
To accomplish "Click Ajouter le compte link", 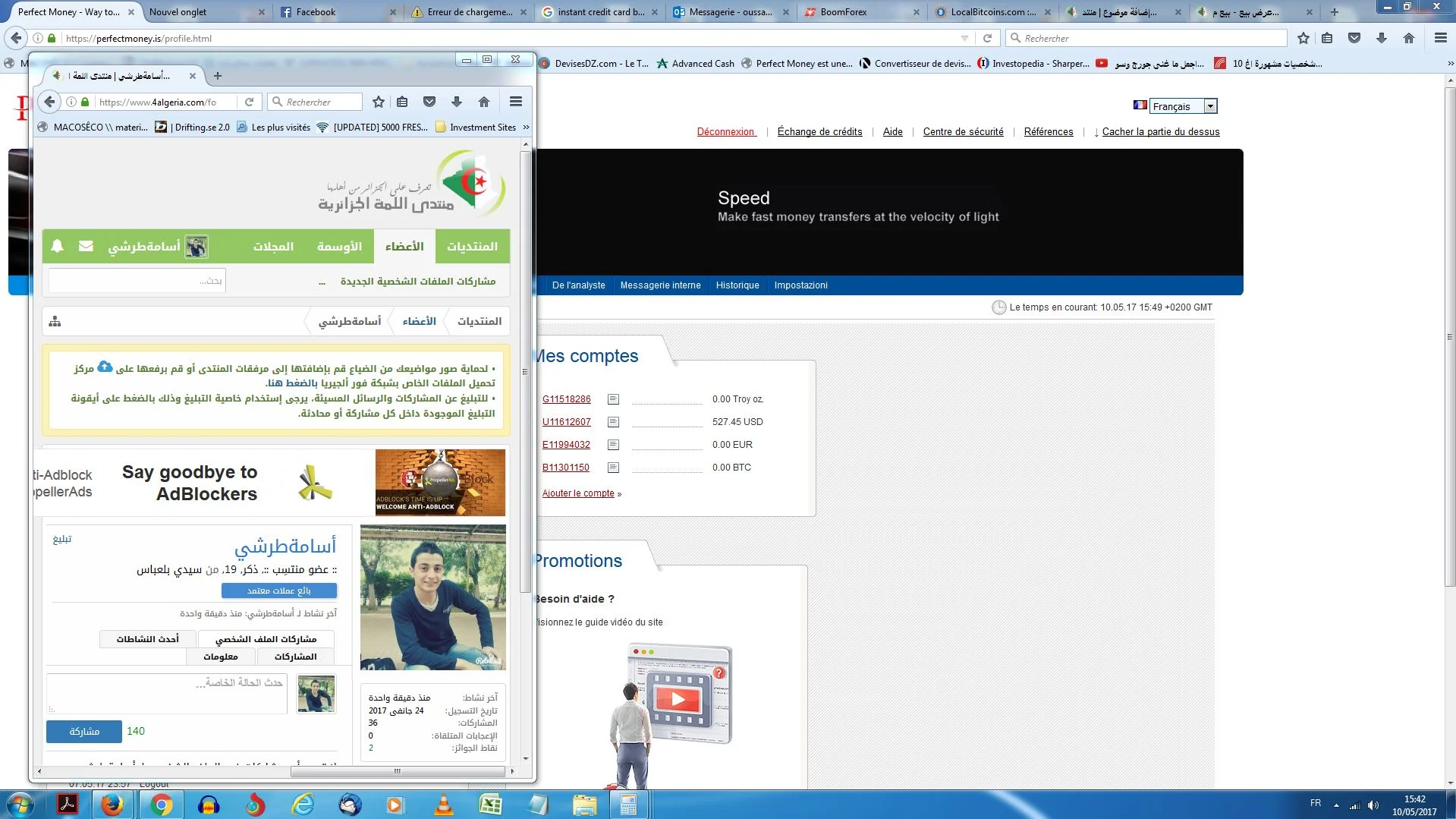I will pyautogui.click(x=578, y=493).
